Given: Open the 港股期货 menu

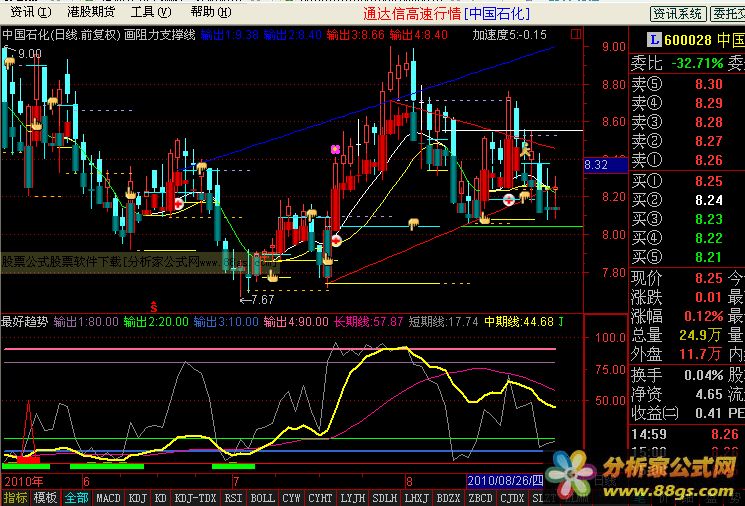Looking at the screenshot, I should (91, 12).
